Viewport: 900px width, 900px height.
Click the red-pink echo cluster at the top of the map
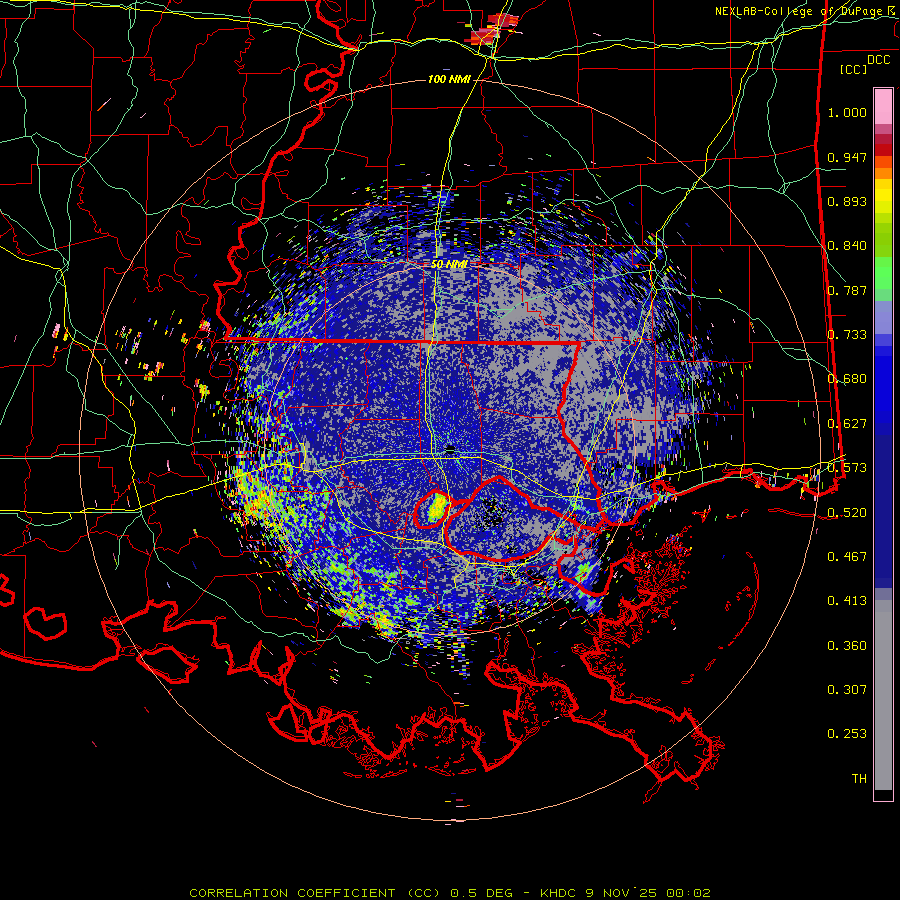493,29
